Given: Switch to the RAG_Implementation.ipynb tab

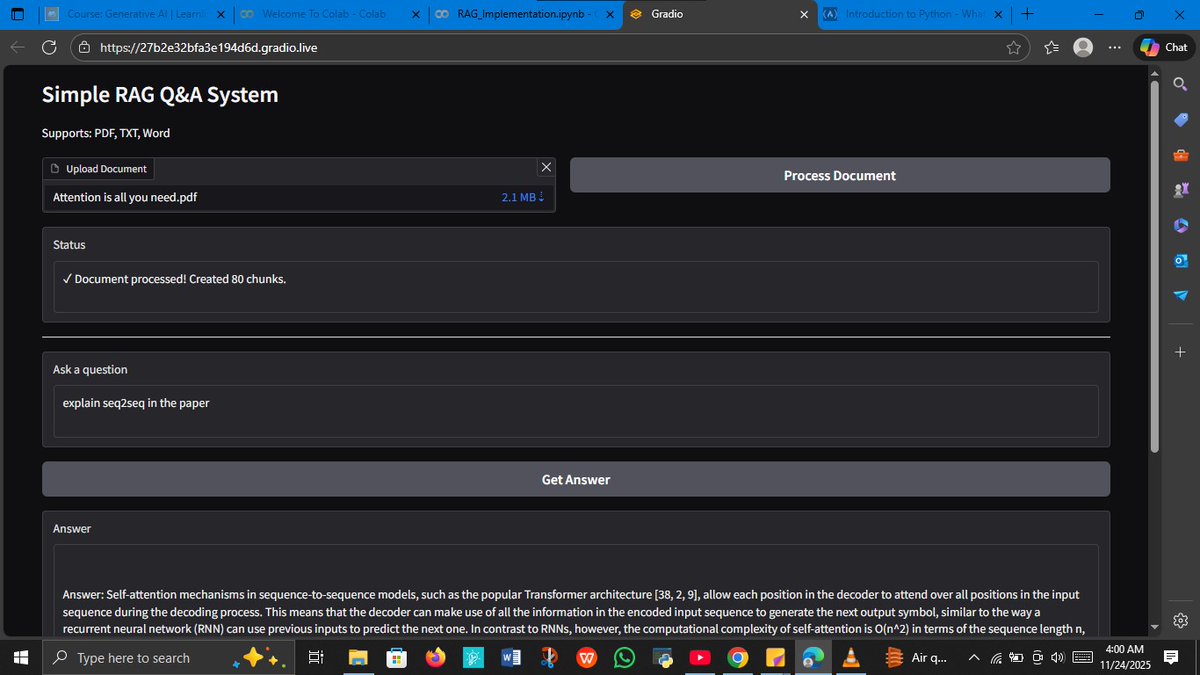Looking at the screenshot, I should 520,15.
